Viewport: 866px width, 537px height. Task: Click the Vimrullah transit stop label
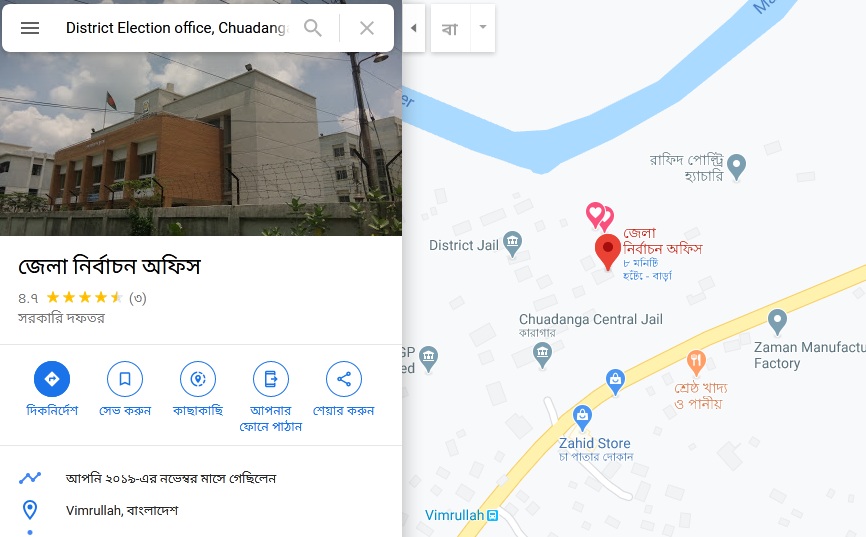coord(461,515)
